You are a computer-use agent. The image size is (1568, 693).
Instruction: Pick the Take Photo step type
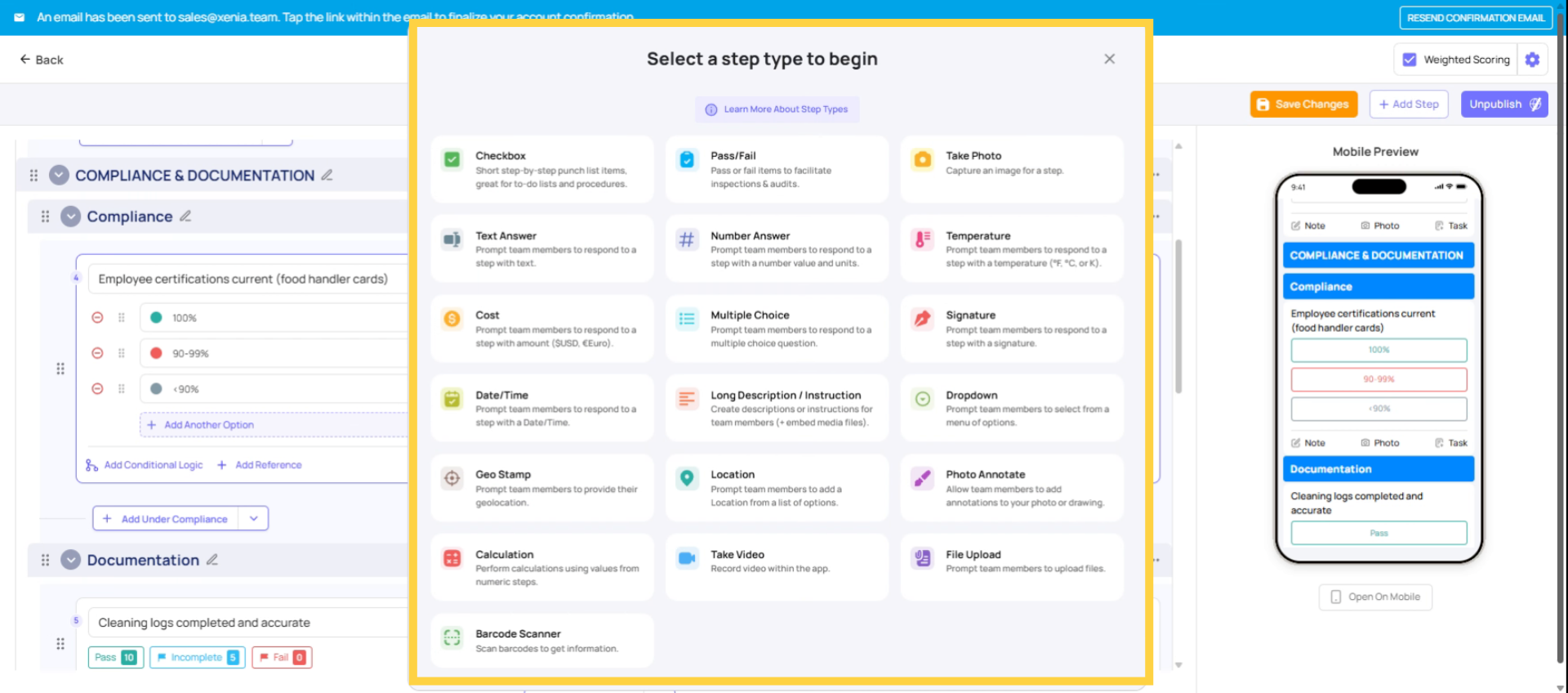[1012, 169]
